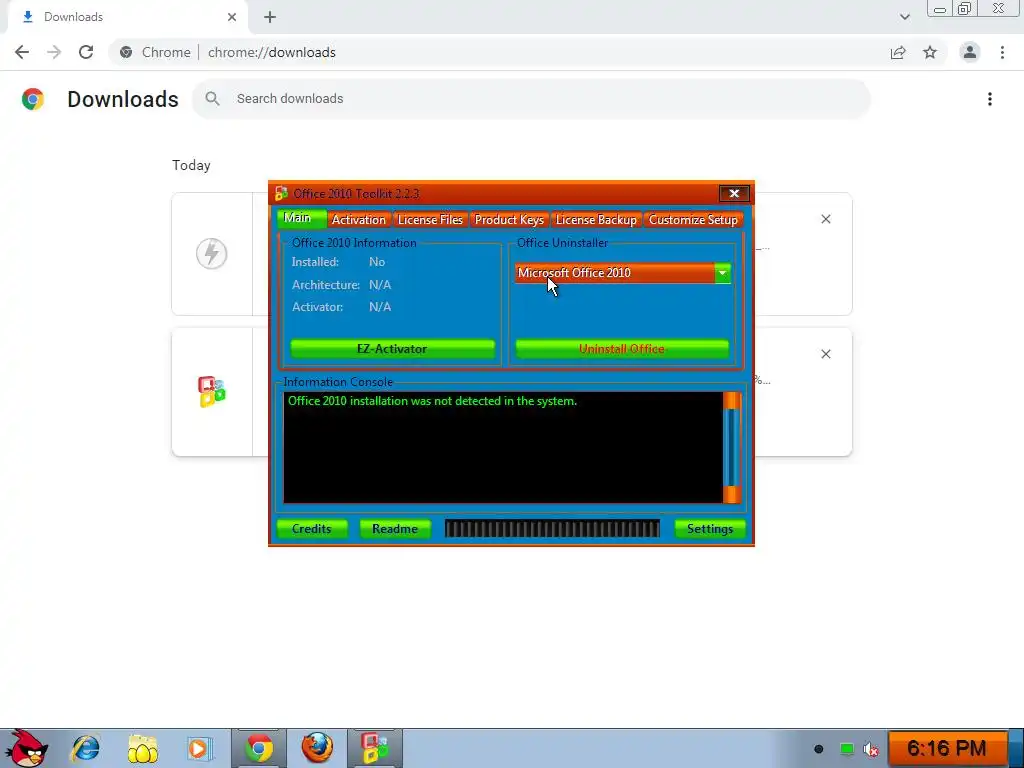The height and width of the screenshot is (768, 1024).
Task: Expand the Office Uninstaller version dropdown arrow
Action: tap(722, 273)
